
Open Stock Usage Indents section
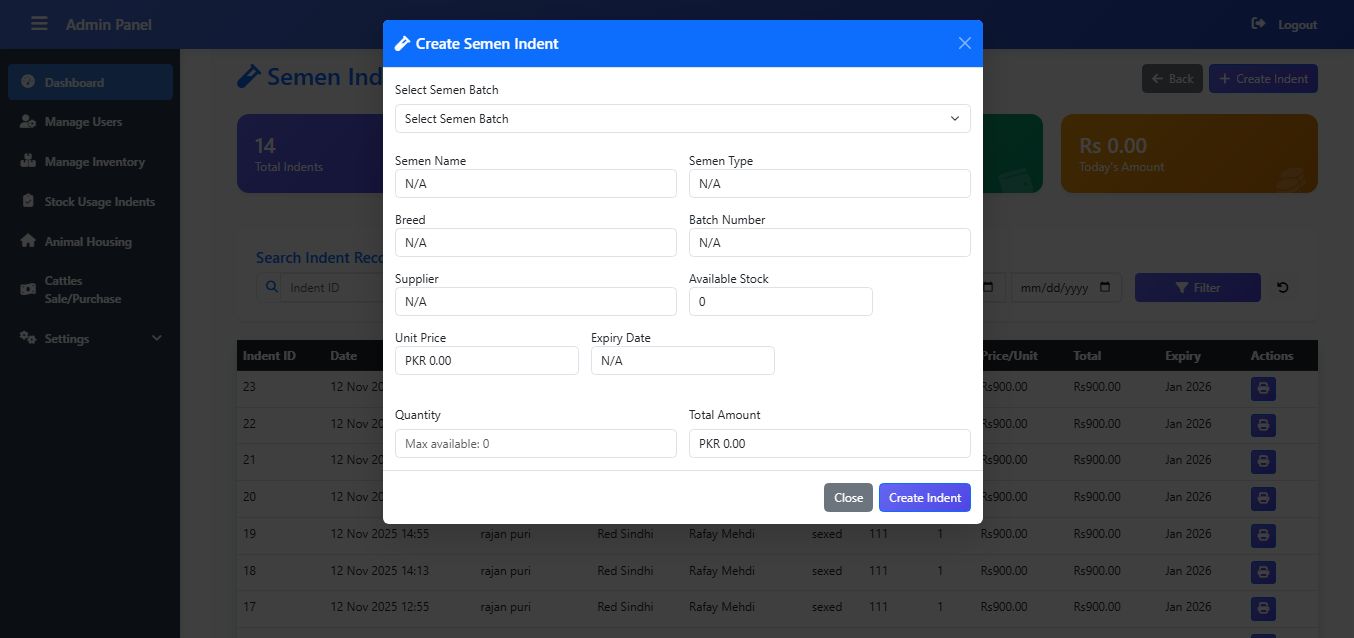tap(99, 202)
